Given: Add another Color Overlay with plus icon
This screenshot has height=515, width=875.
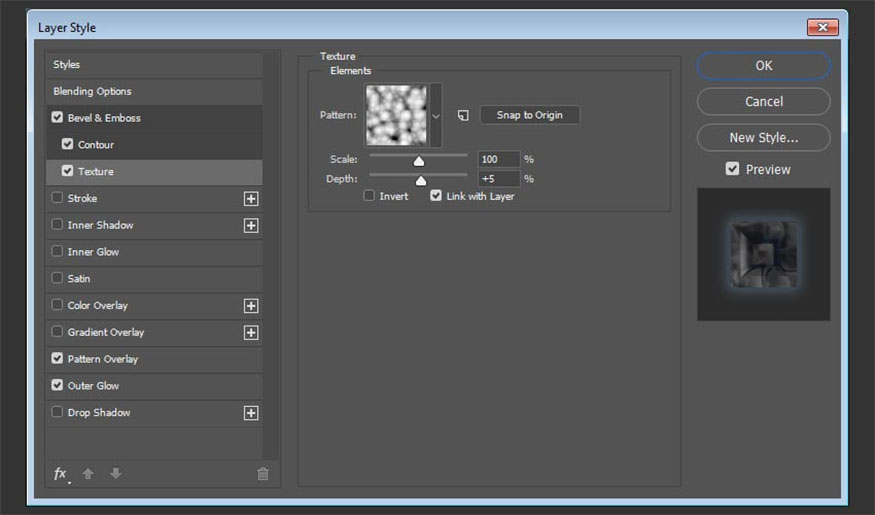Looking at the screenshot, I should pyautogui.click(x=251, y=306).
